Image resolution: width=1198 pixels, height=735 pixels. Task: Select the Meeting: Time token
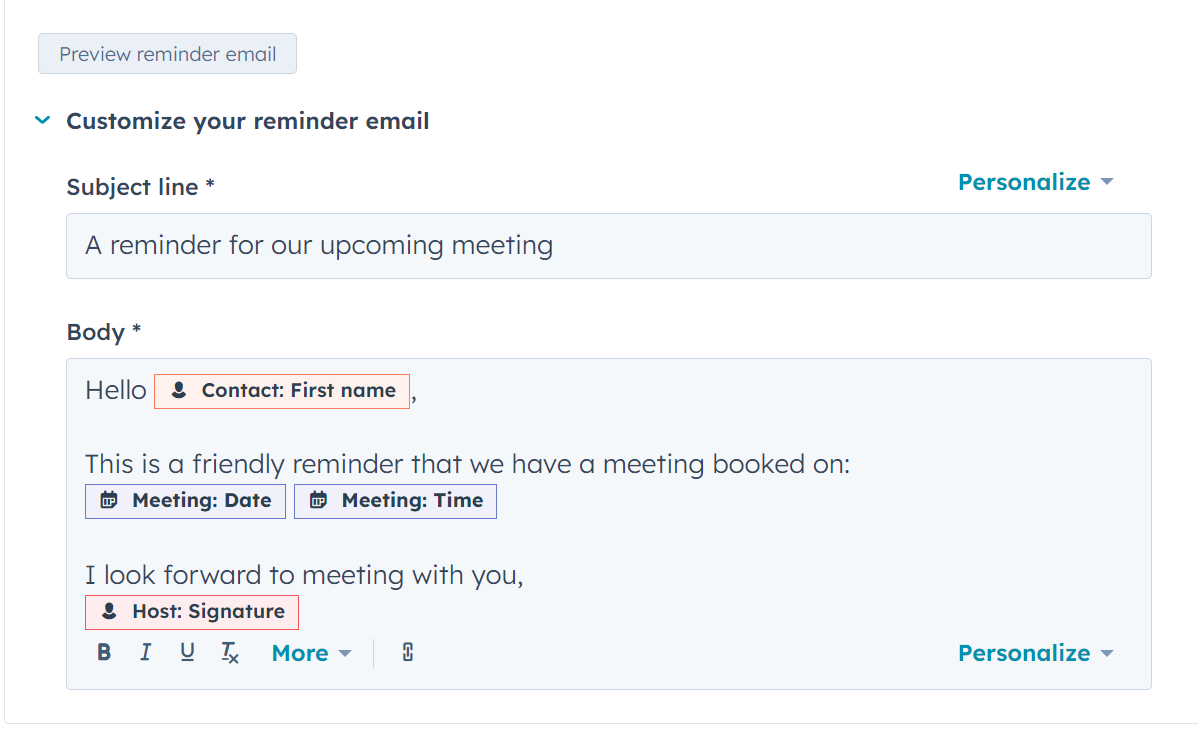click(x=395, y=500)
